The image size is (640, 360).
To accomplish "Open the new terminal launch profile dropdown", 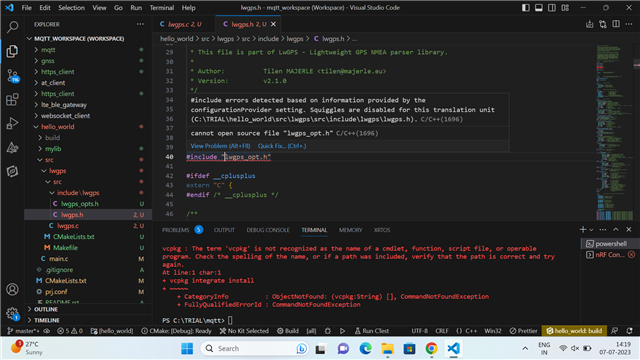I will point(591,230).
